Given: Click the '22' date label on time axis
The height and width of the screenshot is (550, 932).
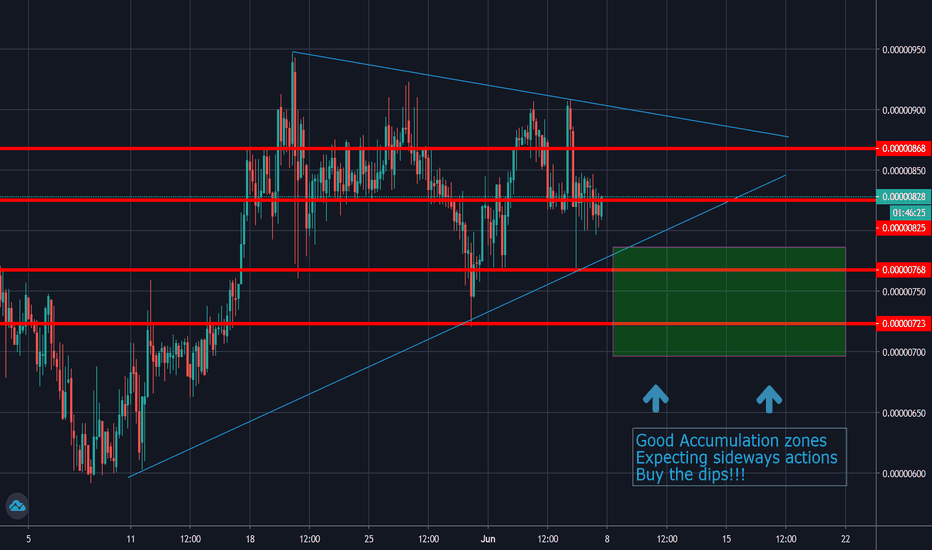Looking at the screenshot, I should 846,539.
